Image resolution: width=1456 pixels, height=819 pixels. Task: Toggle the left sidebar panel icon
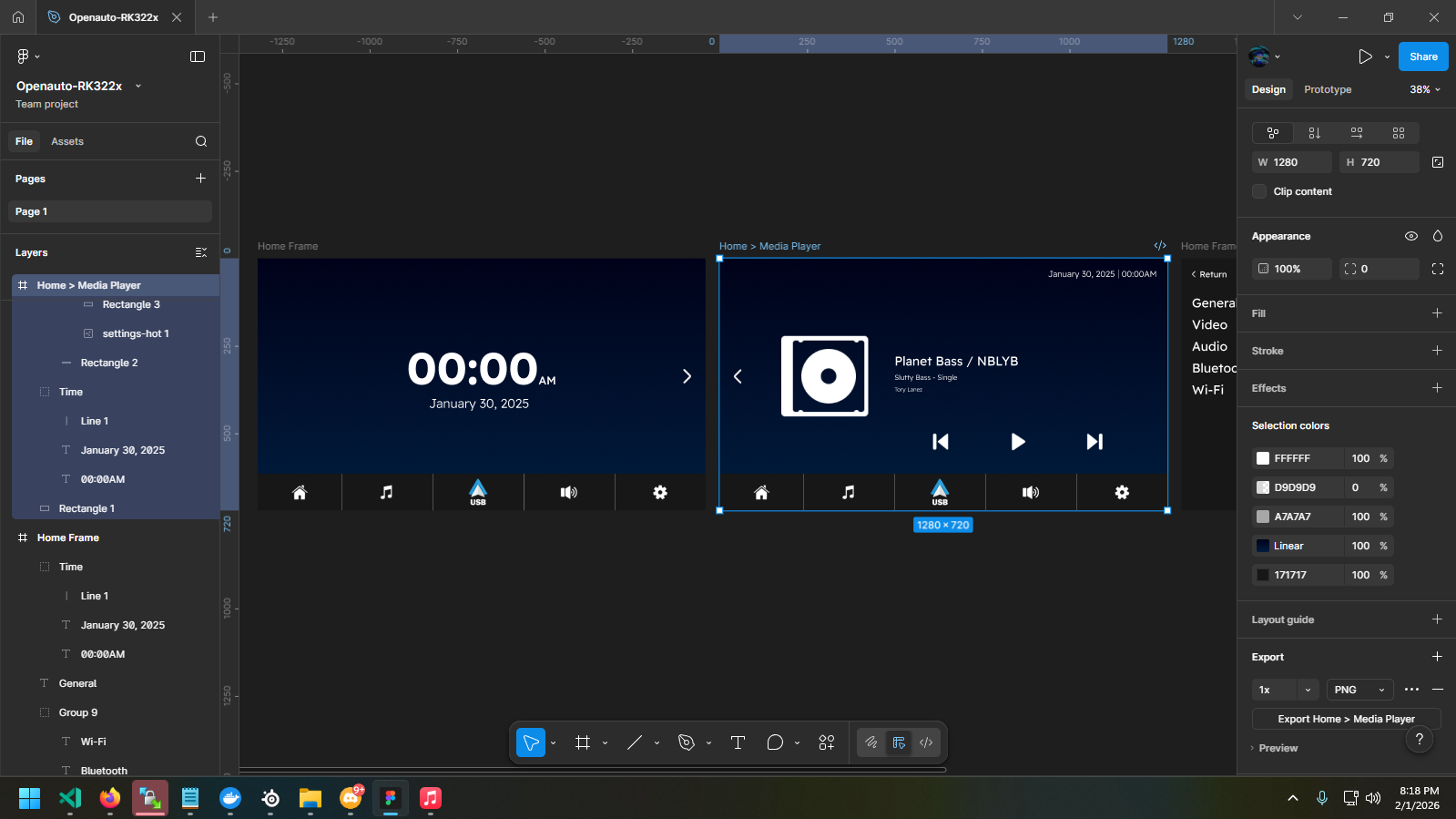pos(198,56)
